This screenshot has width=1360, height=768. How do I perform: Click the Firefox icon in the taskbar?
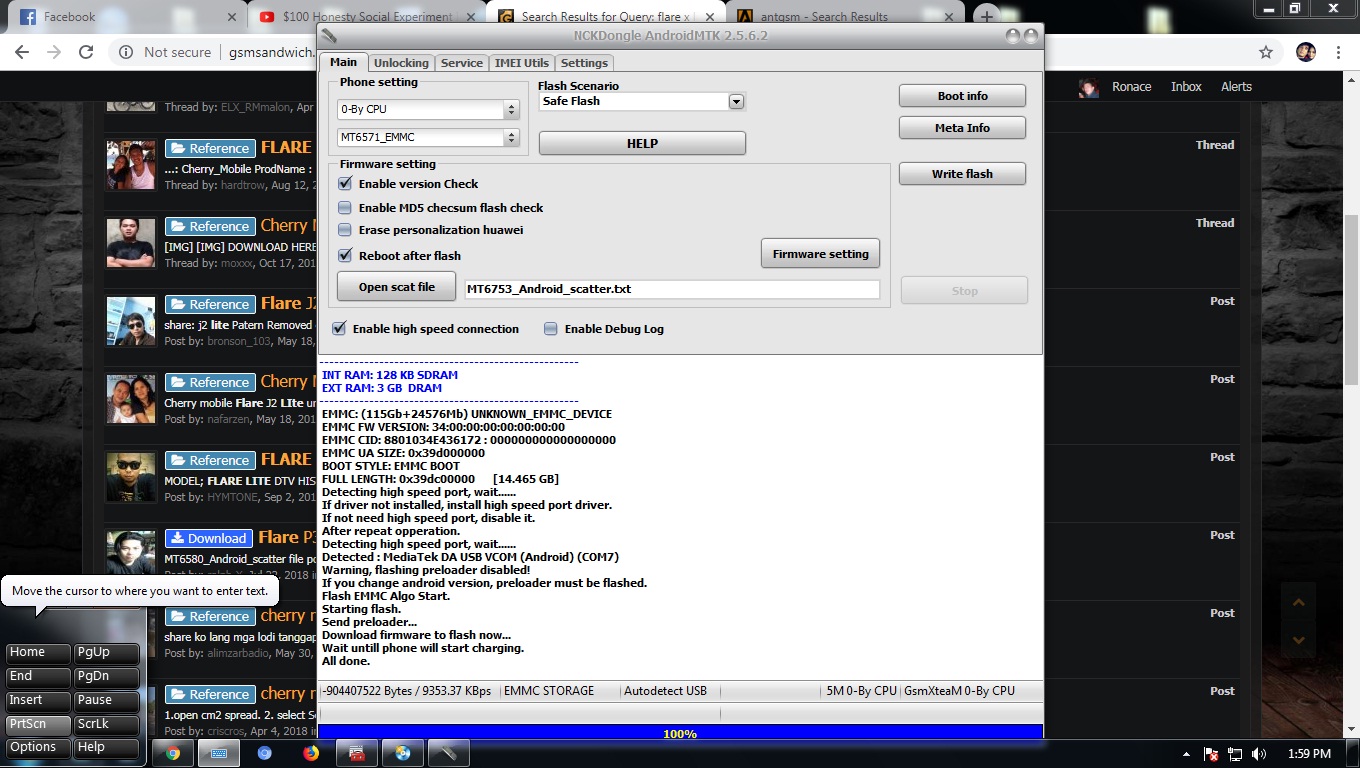pyautogui.click(x=311, y=753)
